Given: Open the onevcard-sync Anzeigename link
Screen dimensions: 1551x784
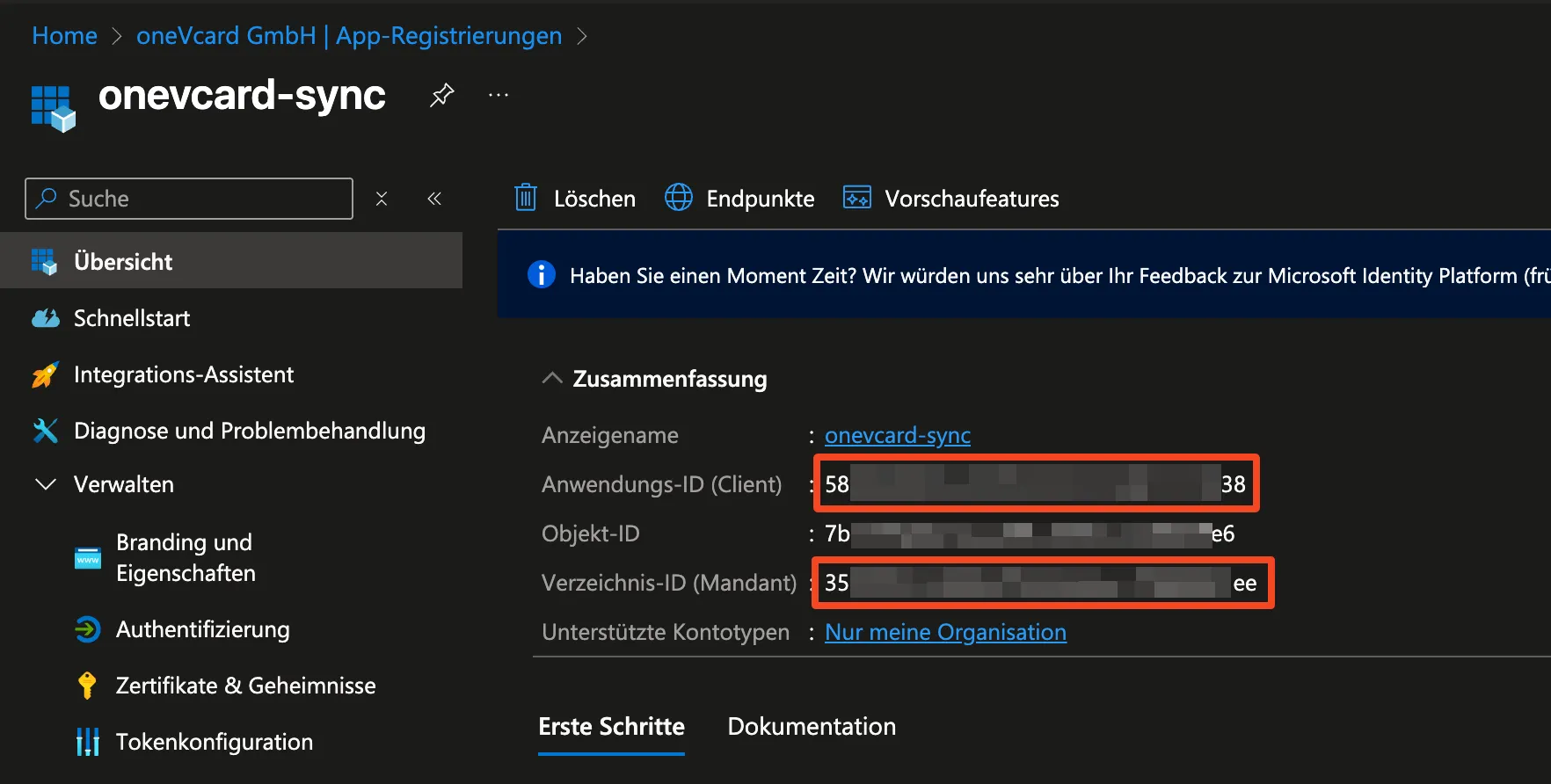Looking at the screenshot, I should (898, 435).
